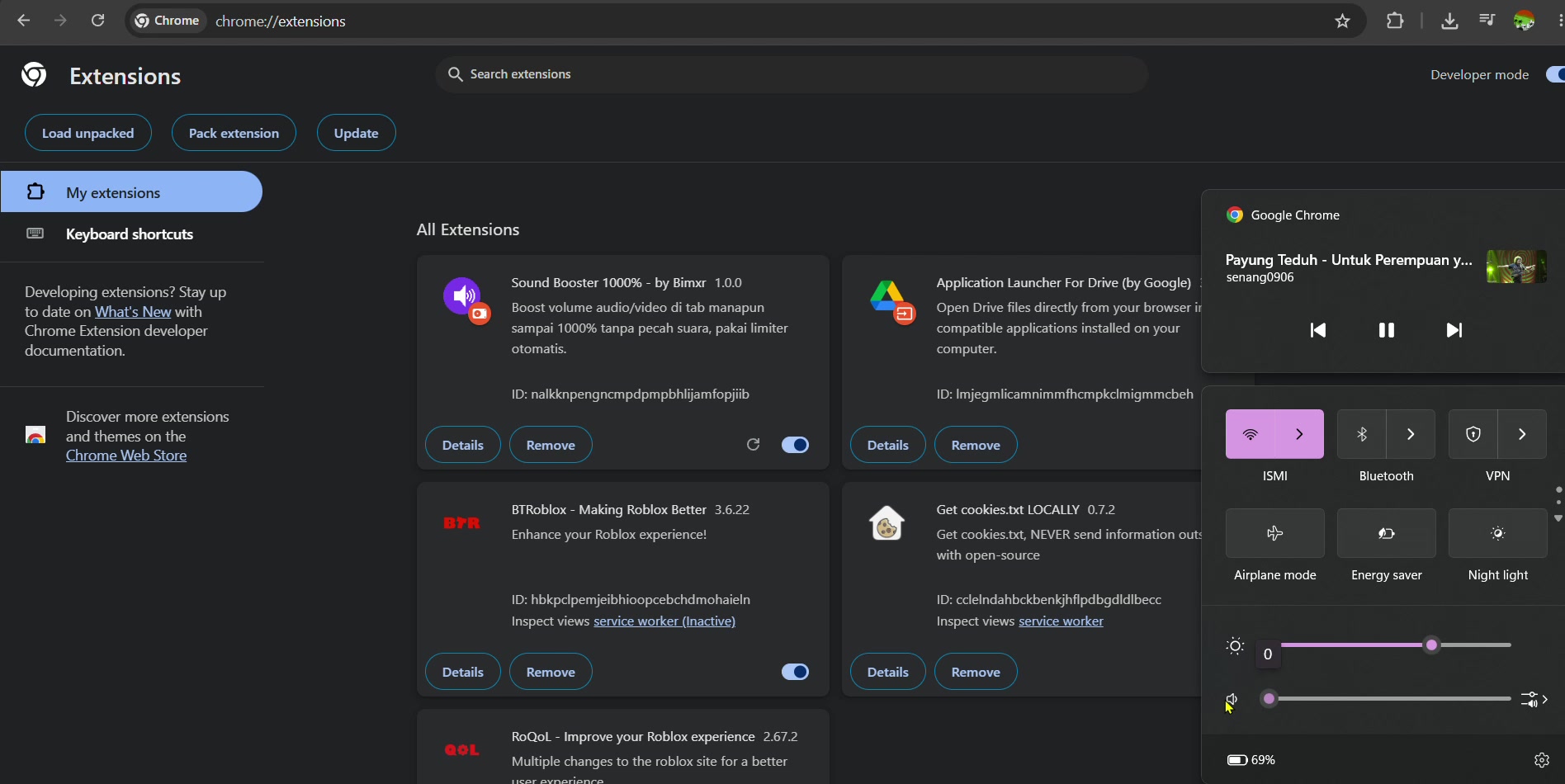Expand Bluetooth devices chevron
The image size is (1565, 784).
1411,434
